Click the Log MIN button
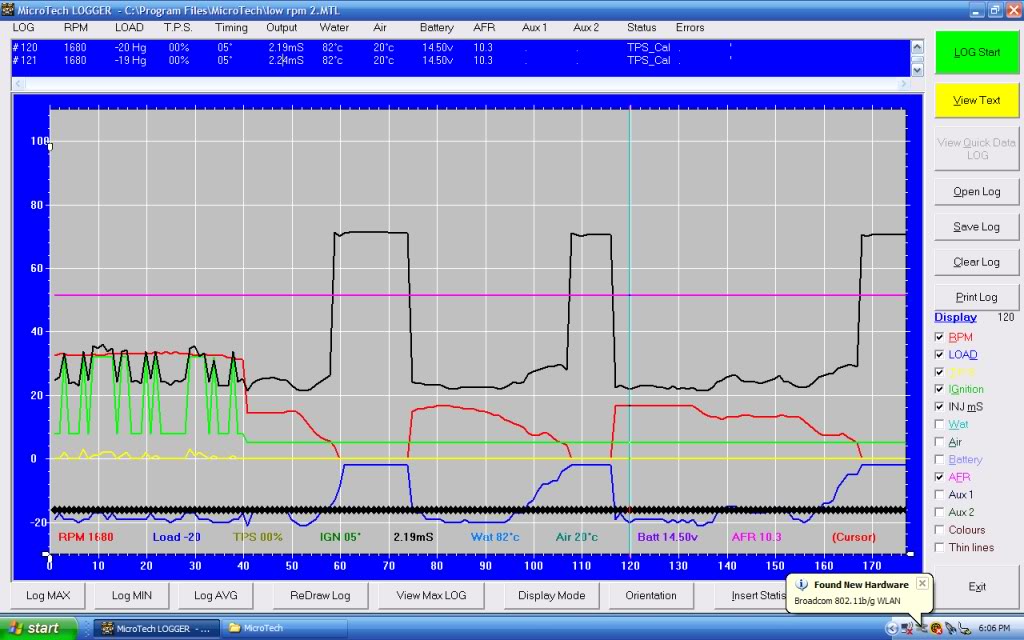The width and height of the screenshot is (1024, 640). [x=131, y=596]
